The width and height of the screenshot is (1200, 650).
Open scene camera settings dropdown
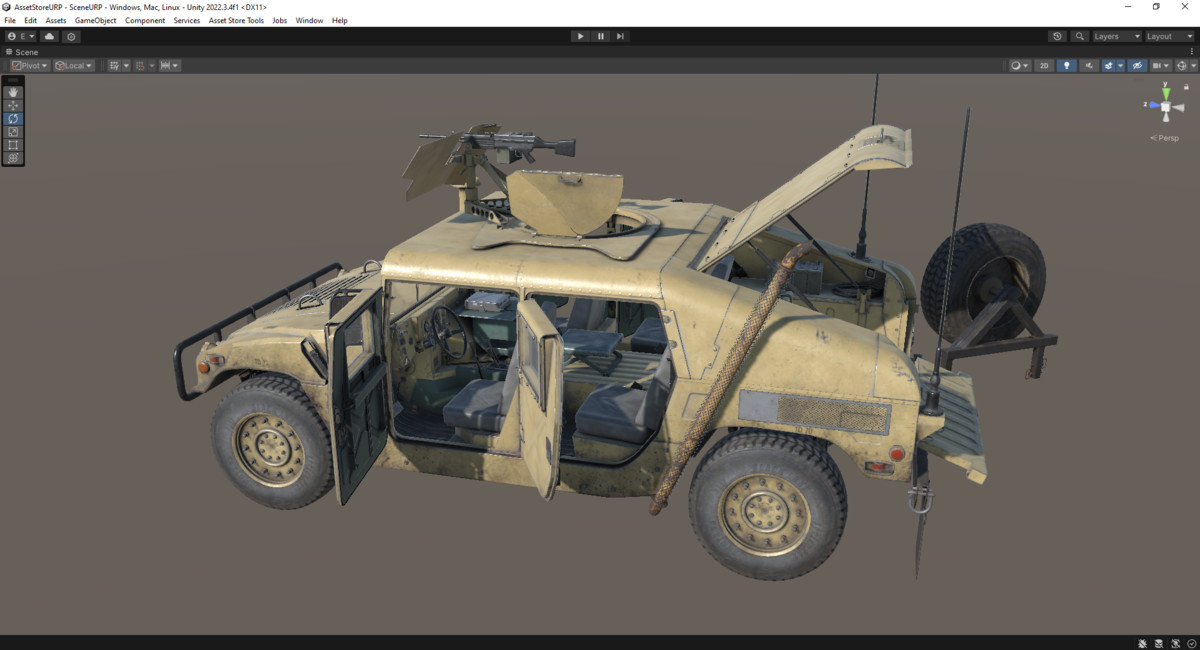click(x=1161, y=65)
